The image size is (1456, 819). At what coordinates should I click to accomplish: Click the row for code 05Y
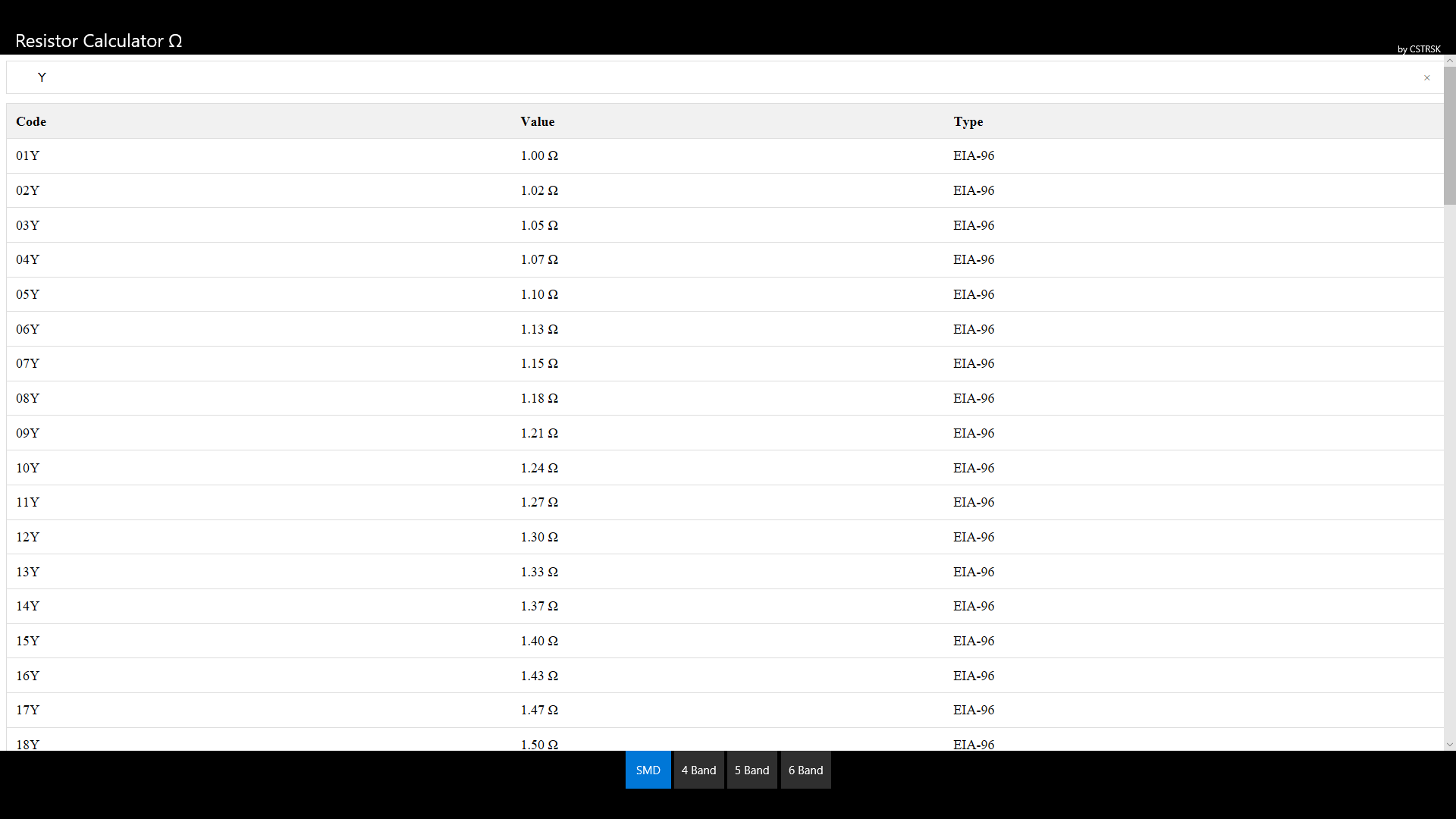pos(28,294)
